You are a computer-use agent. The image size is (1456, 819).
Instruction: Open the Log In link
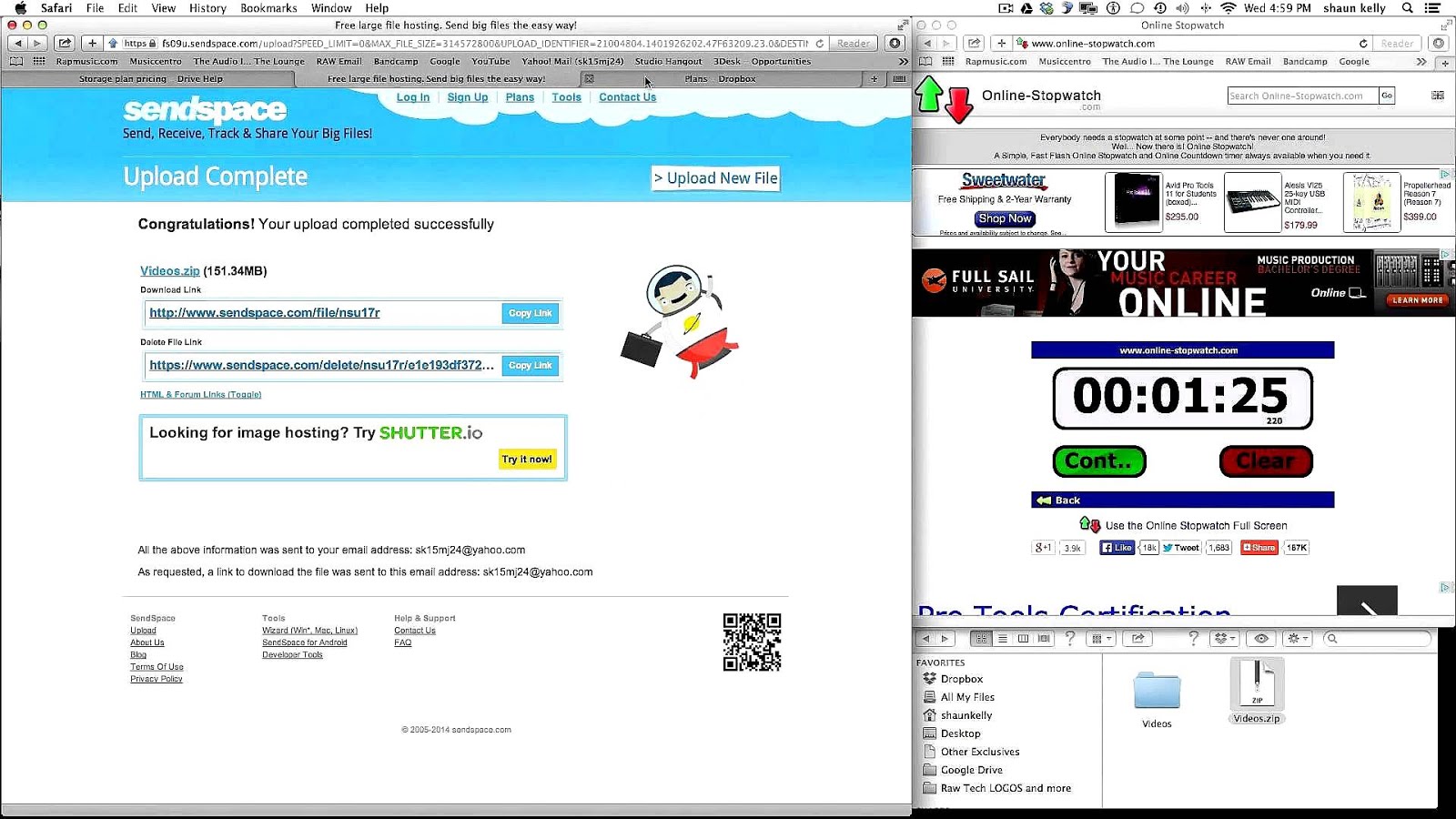coord(413,97)
